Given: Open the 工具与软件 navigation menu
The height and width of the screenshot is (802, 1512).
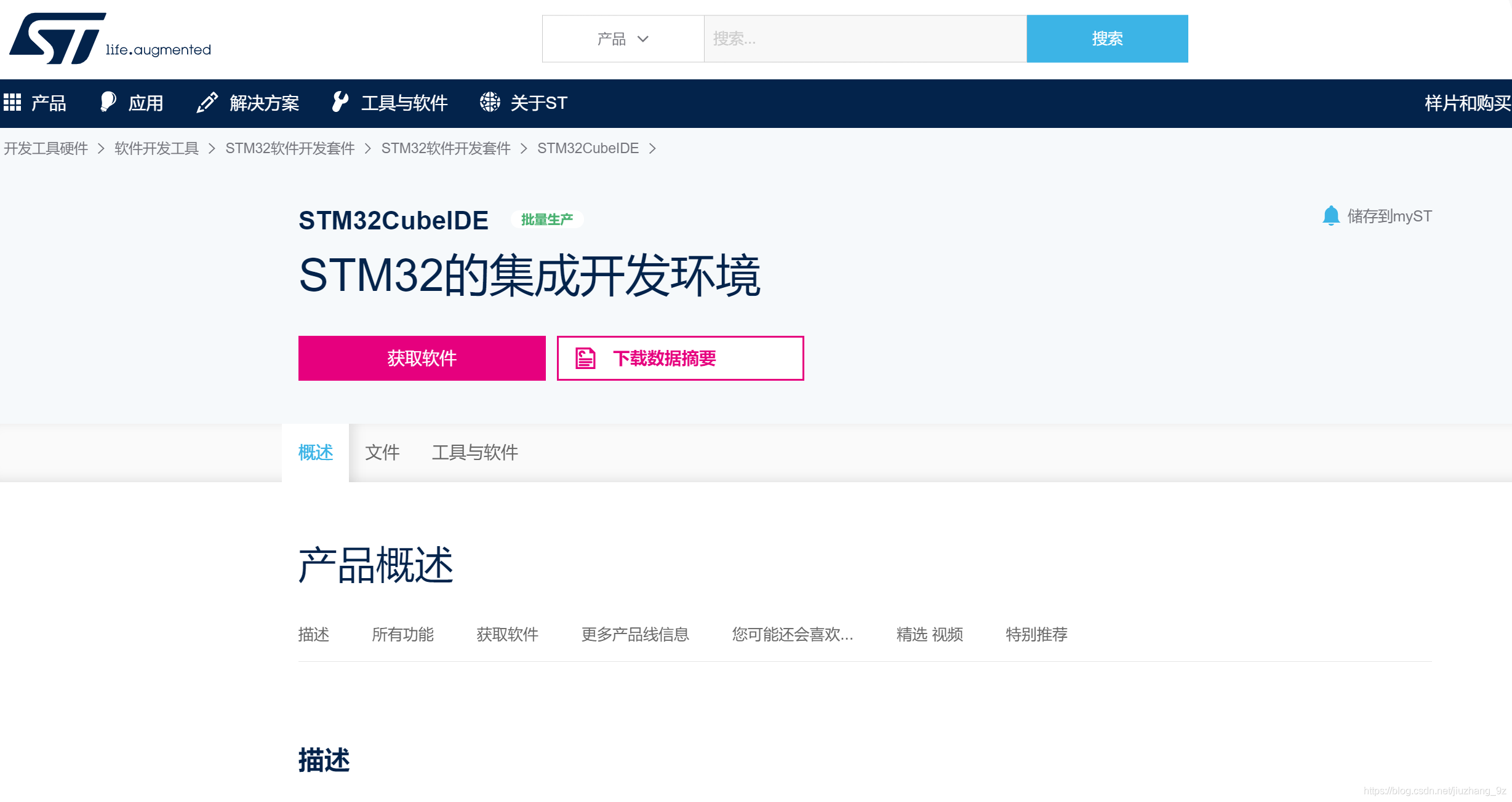Looking at the screenshot, I should click(x=404, y=103).
